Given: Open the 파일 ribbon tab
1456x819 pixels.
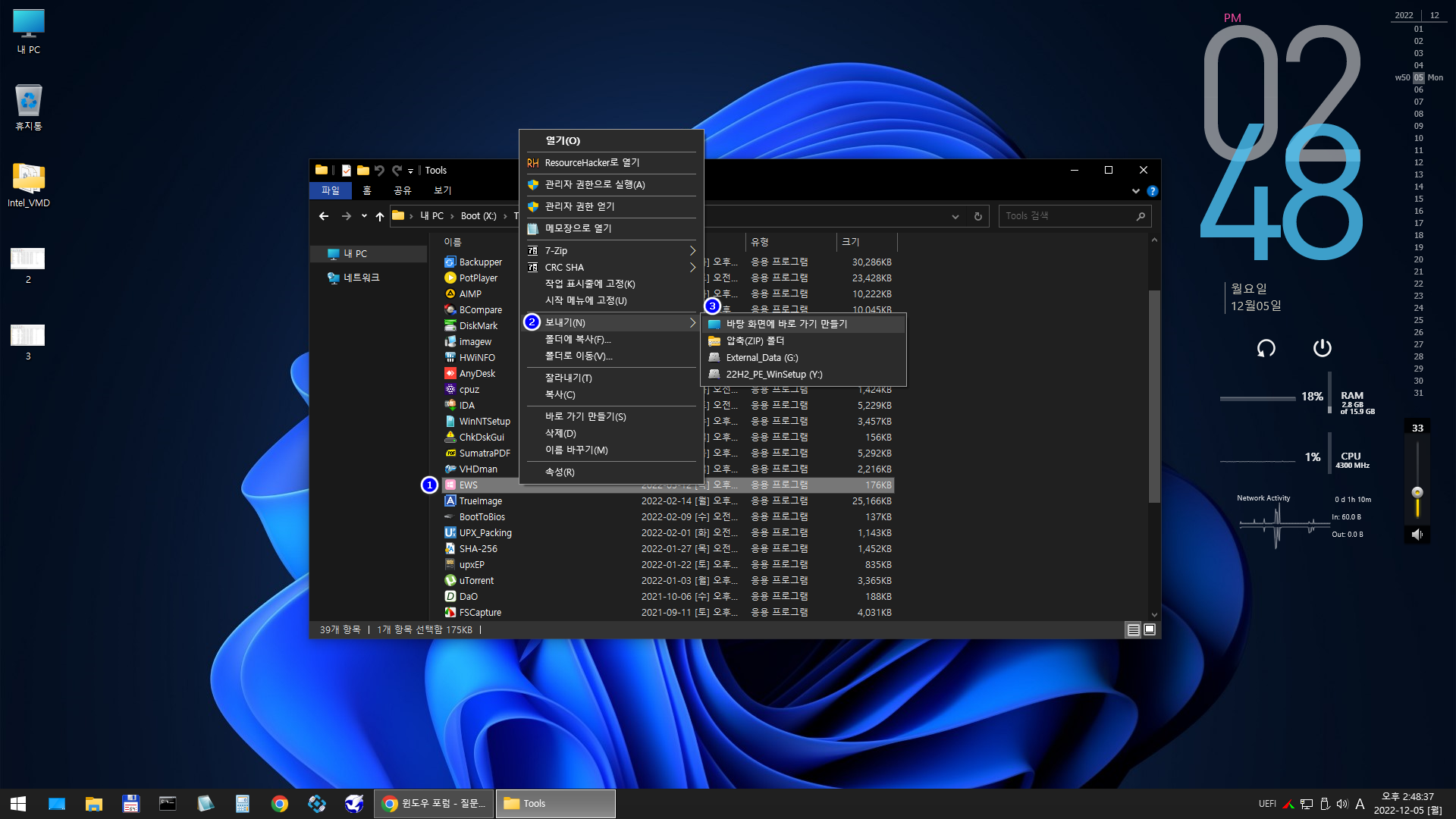Looking at the screenshot, I should (331, 191).
